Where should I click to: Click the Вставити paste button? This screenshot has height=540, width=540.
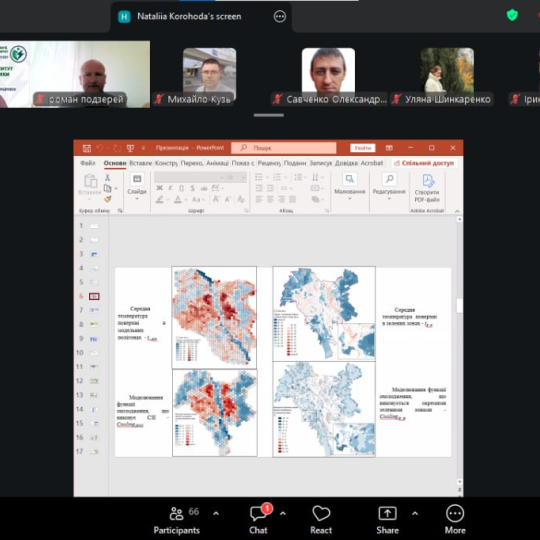pos(90,186)
